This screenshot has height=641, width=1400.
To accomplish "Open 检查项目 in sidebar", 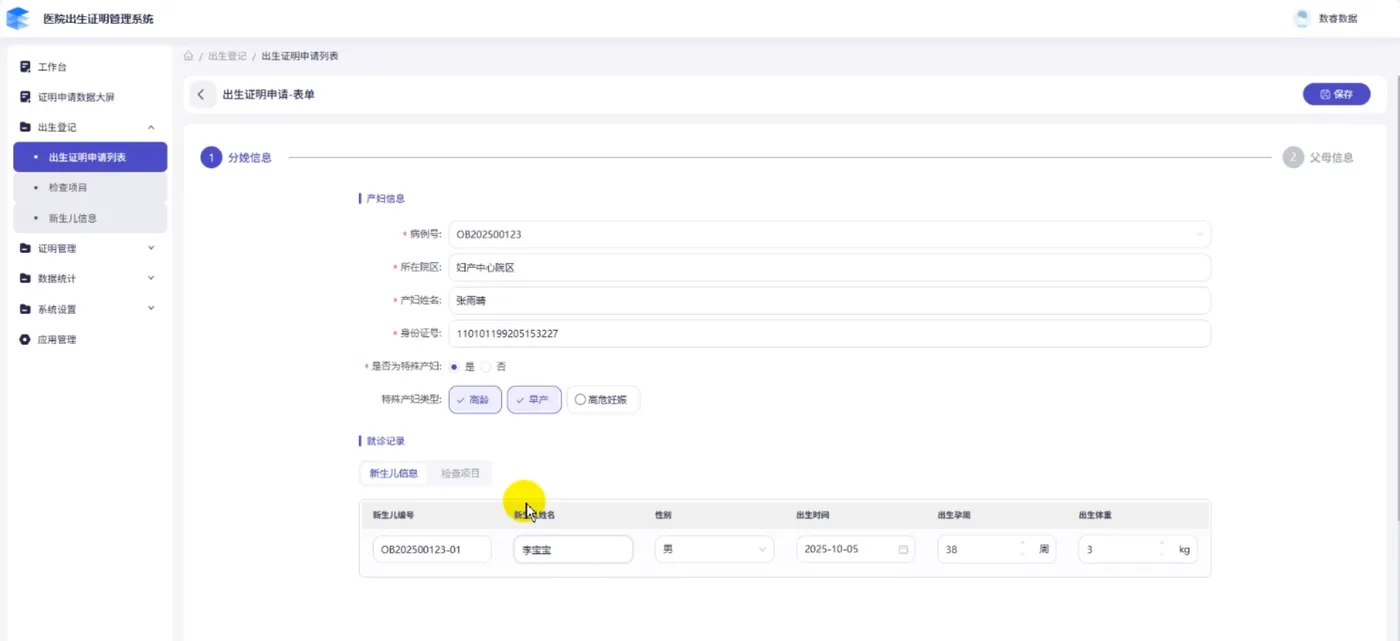I will pyautogui.click(x=90, y=187).
